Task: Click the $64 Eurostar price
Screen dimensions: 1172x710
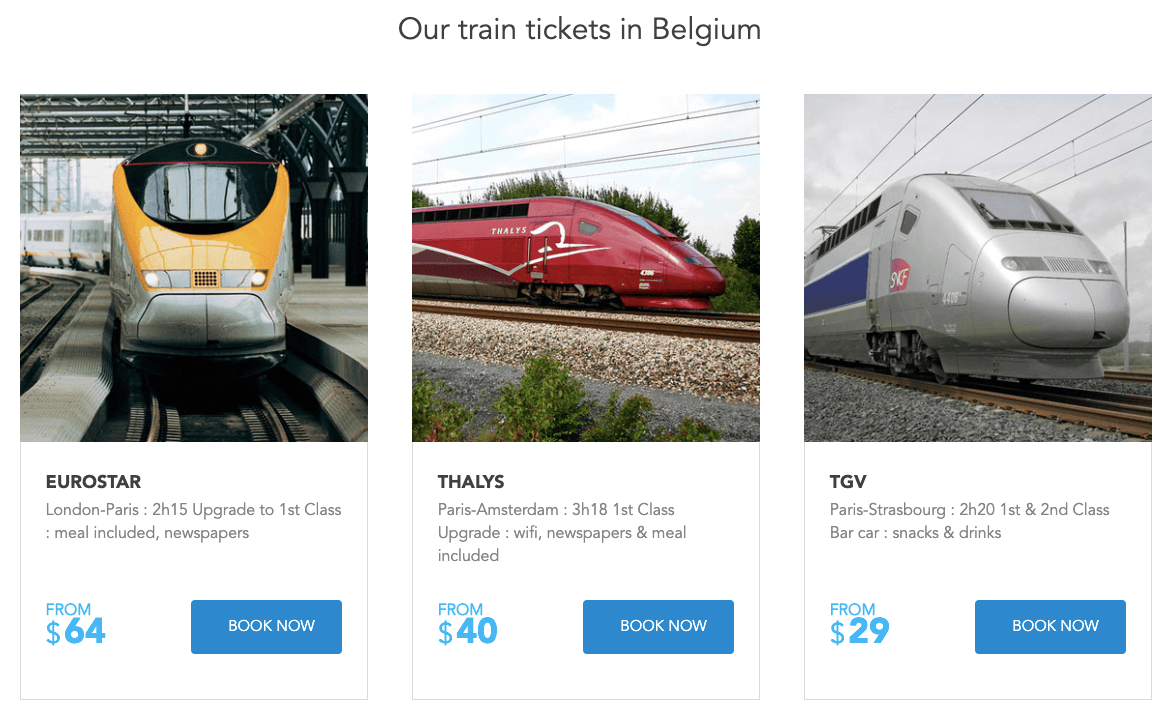Action: point(76,632)
